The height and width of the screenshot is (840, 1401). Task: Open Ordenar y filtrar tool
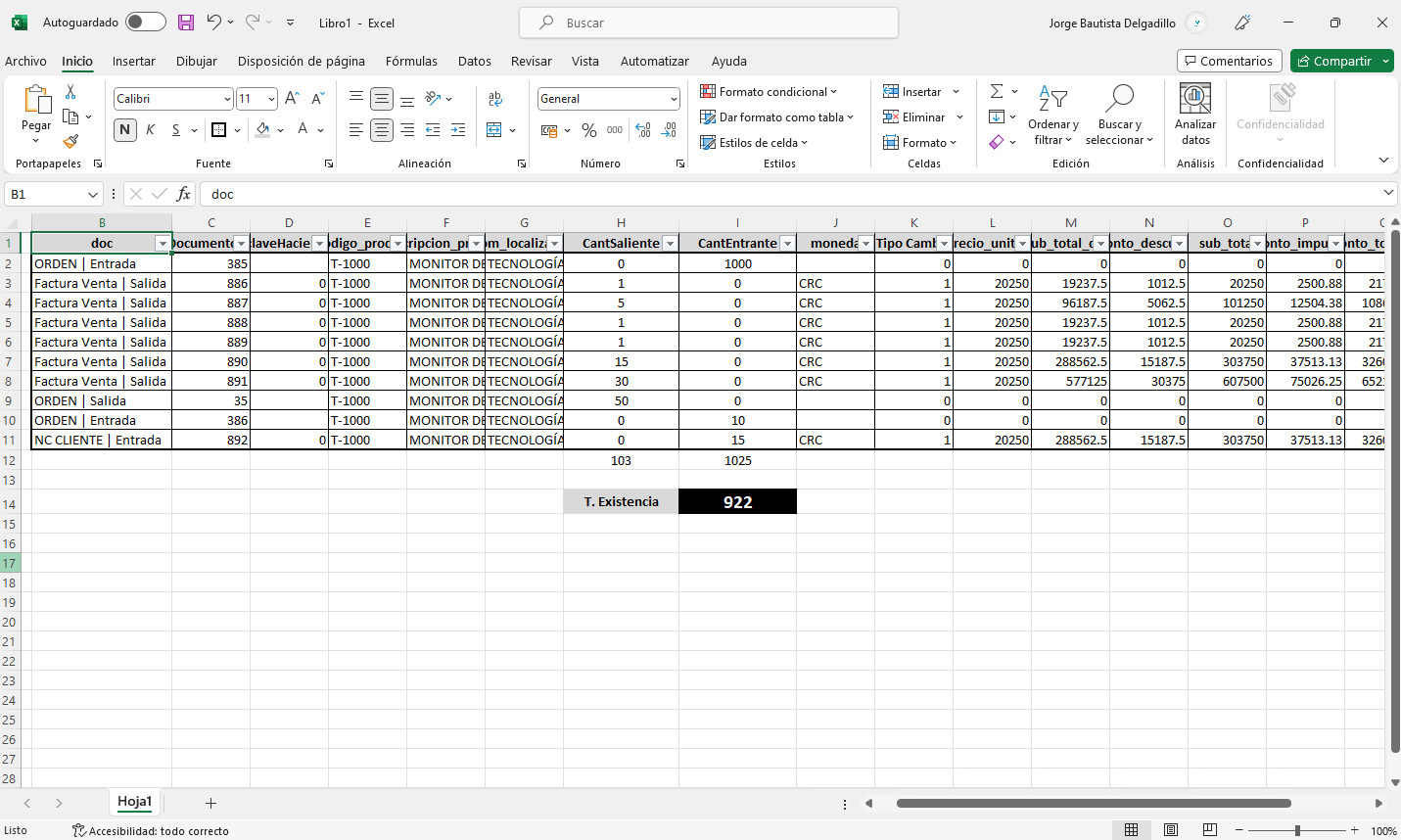(x=1052, y=115)
